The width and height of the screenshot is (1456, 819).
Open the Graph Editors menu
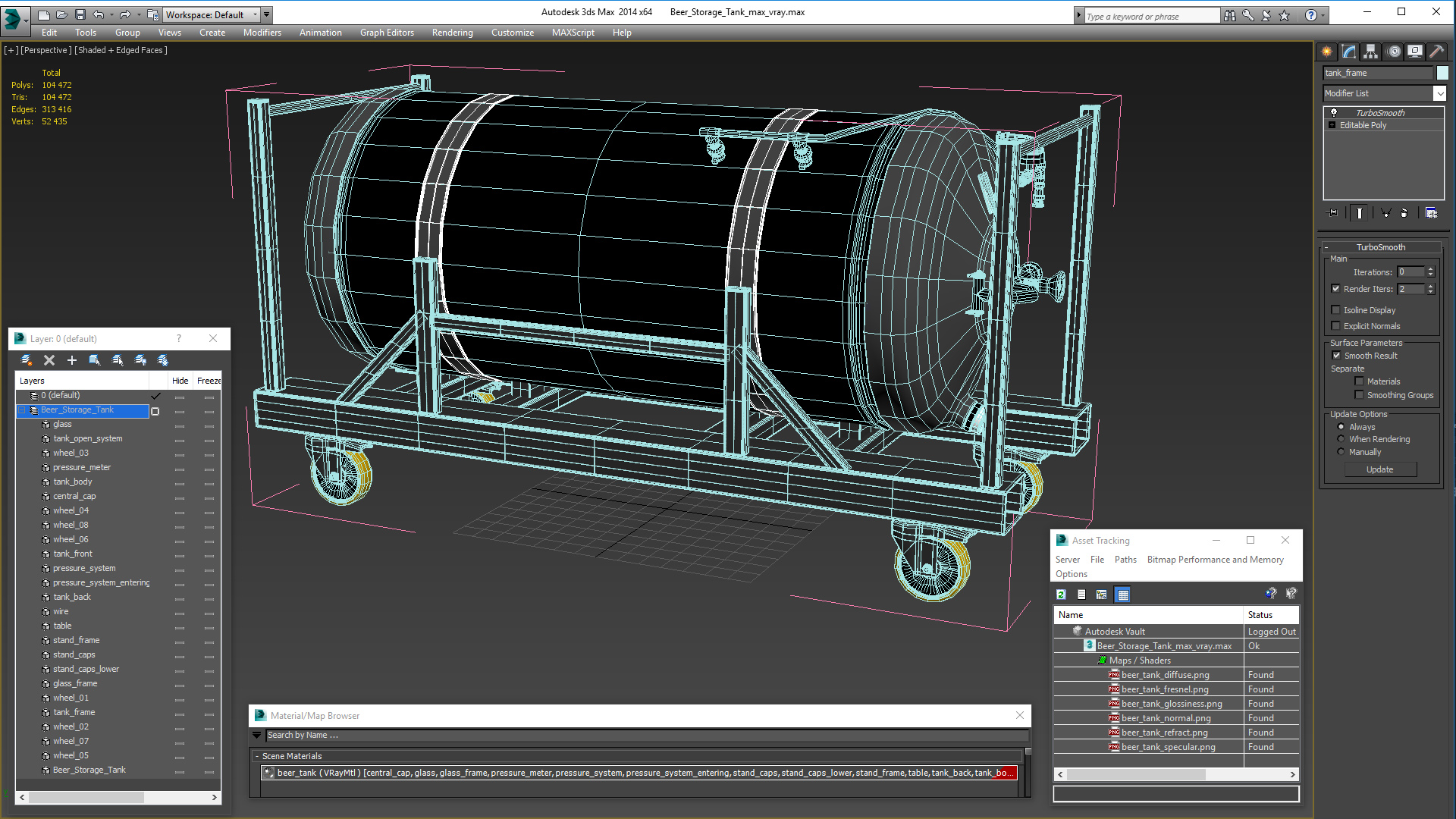coord(387,33)
